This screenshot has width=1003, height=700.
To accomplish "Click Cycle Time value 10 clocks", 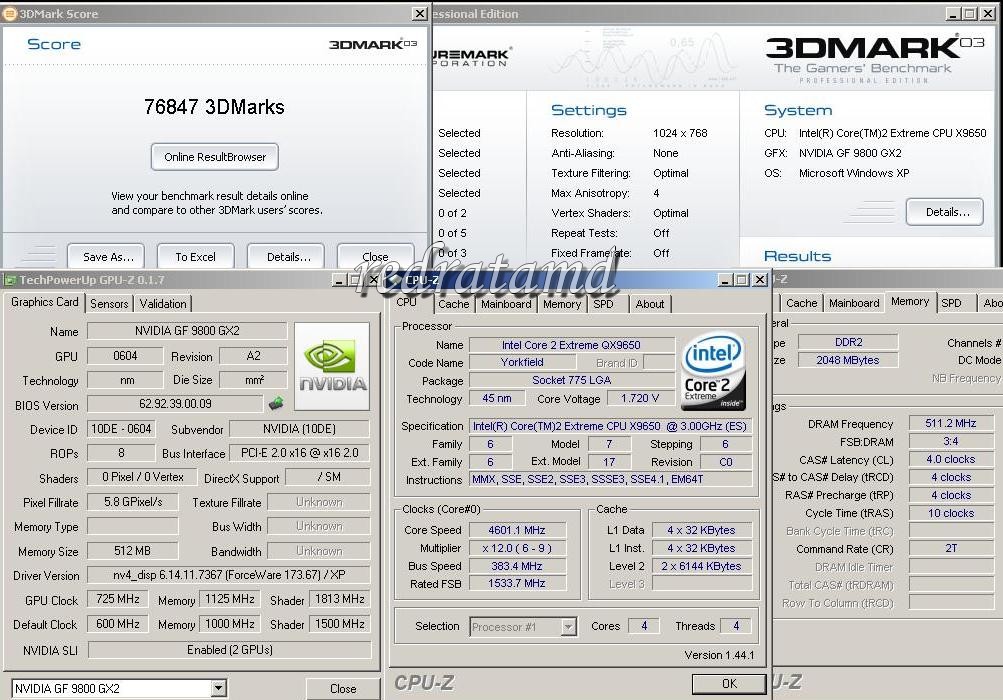I will coord(951,513).
